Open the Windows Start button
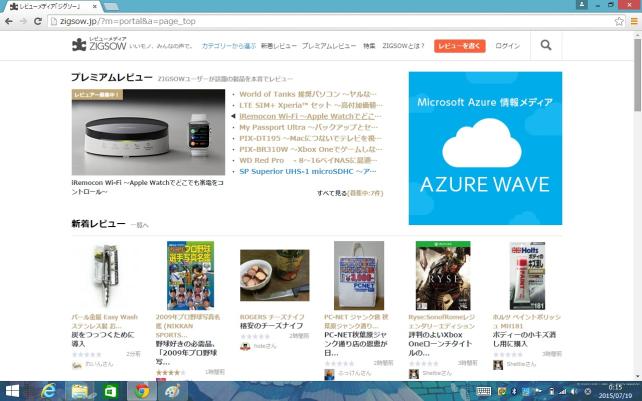 pos(12,392)
